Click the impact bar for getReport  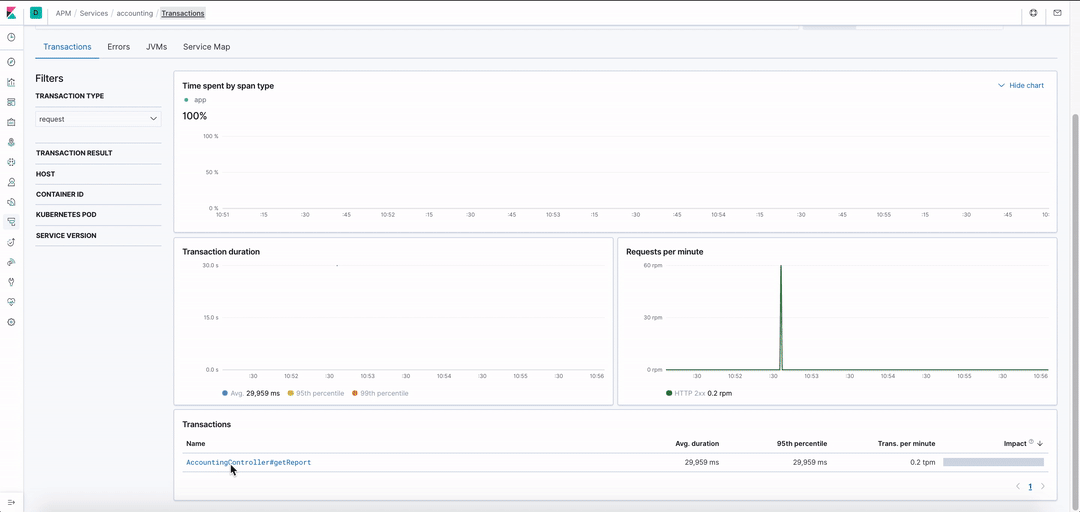coord(993,462)
